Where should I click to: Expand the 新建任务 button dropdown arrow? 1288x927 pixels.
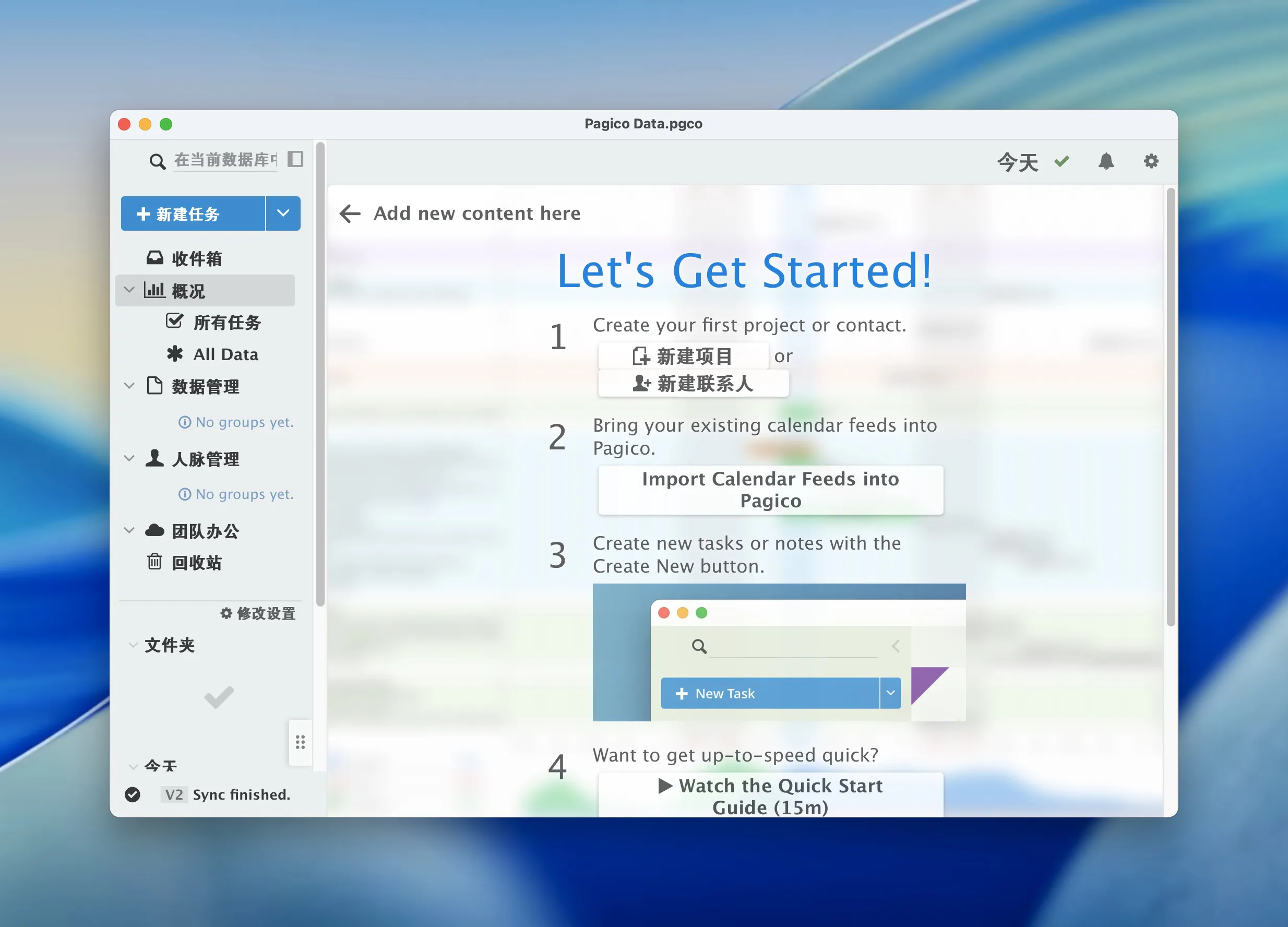pyautogui.click(x=283, y=213)
